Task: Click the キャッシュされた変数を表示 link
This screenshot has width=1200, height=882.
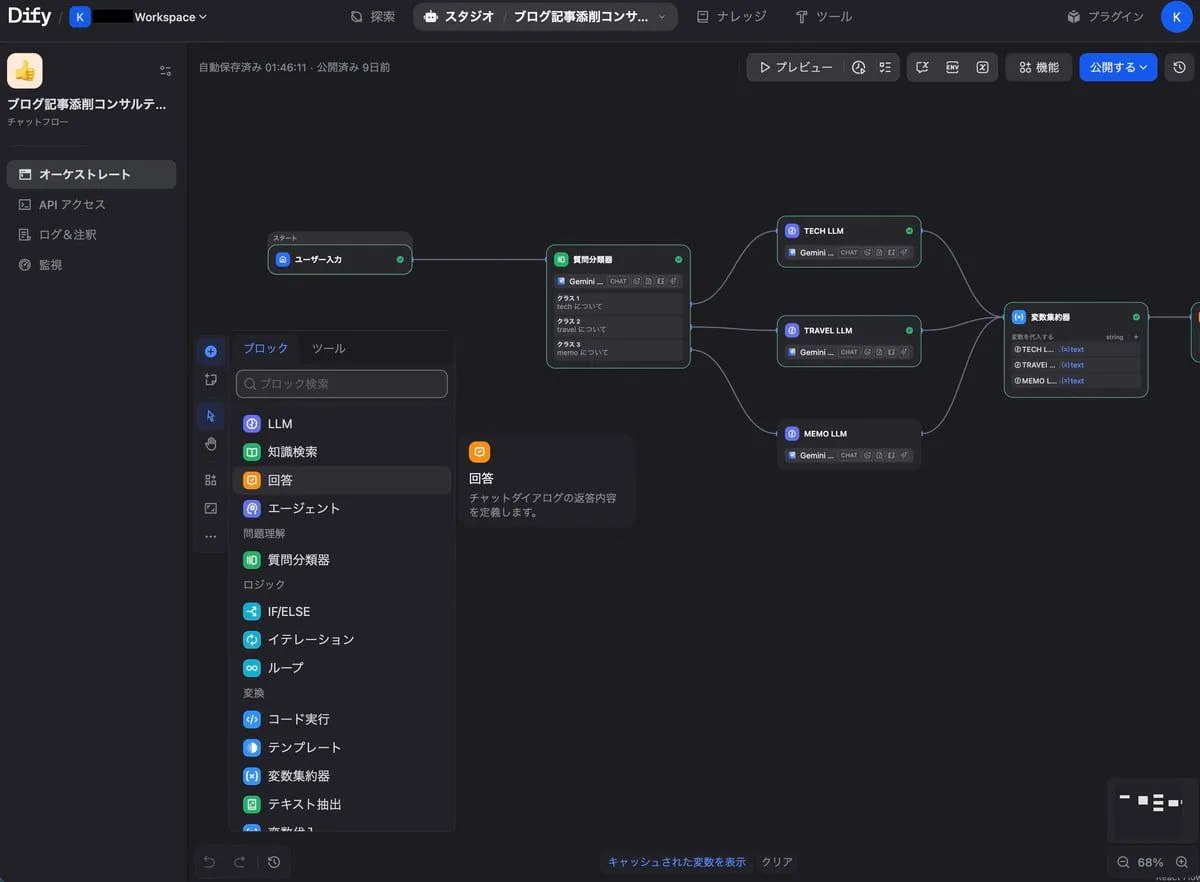Action: 677,862
